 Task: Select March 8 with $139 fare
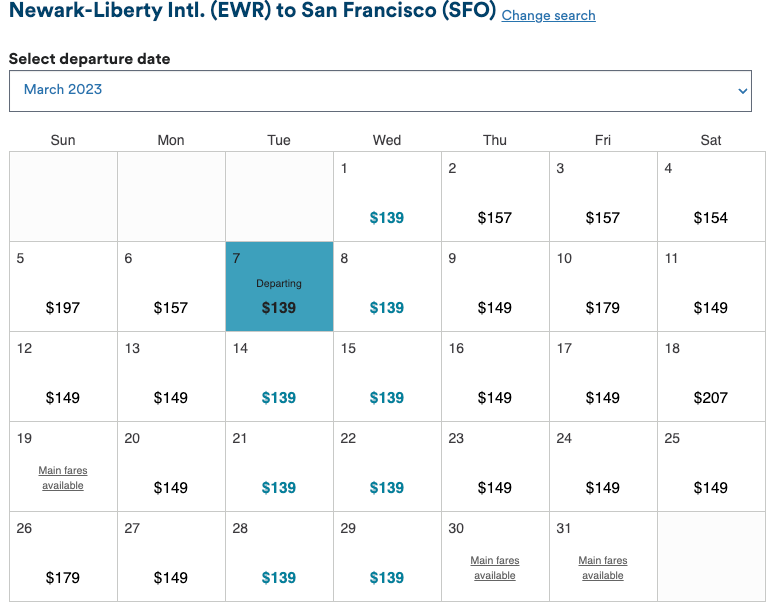coord(387,286)
